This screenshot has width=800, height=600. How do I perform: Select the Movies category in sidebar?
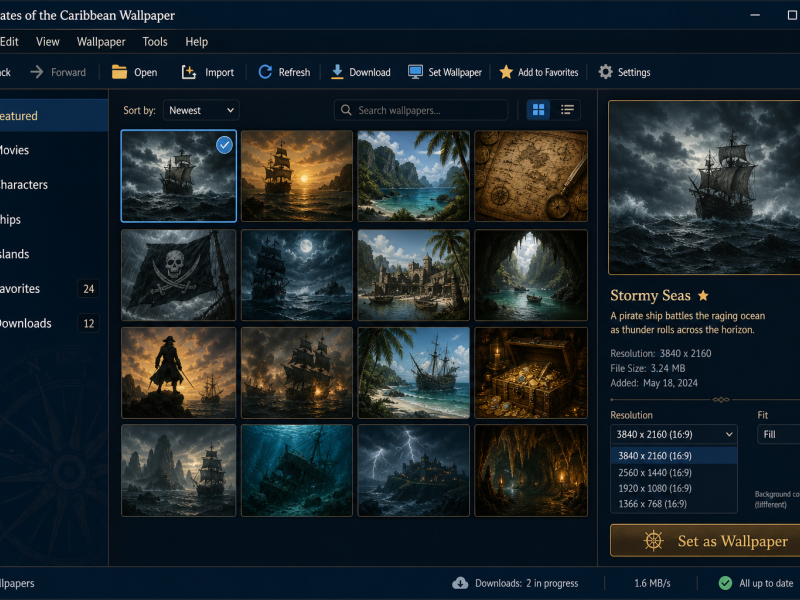[x=54, y=150]
